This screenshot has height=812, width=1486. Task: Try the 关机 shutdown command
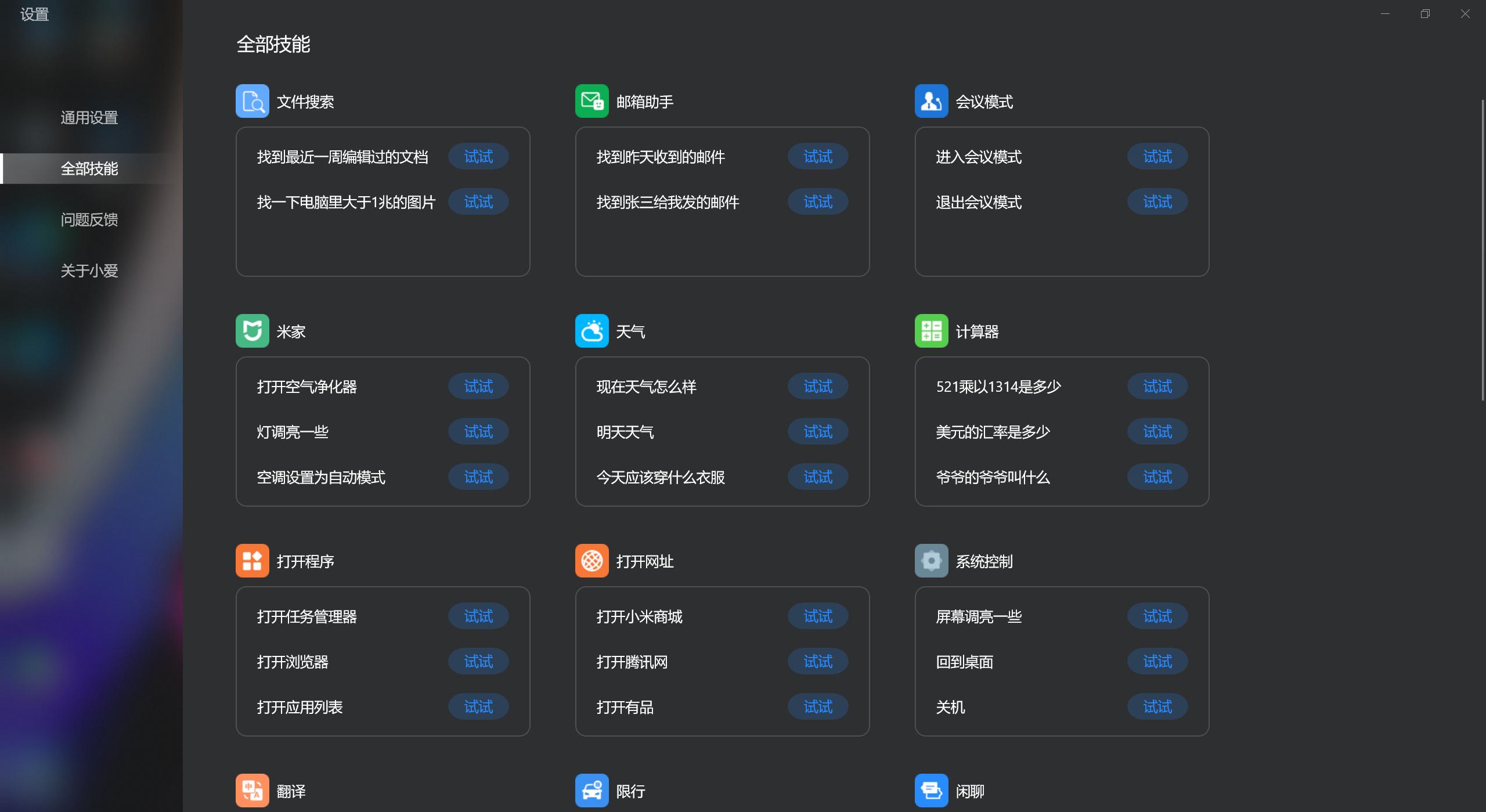click(1156, 706)
